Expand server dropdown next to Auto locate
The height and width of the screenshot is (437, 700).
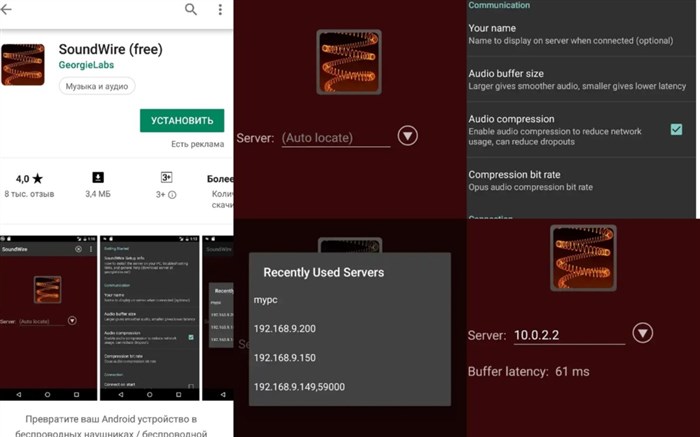click(408, 136)
